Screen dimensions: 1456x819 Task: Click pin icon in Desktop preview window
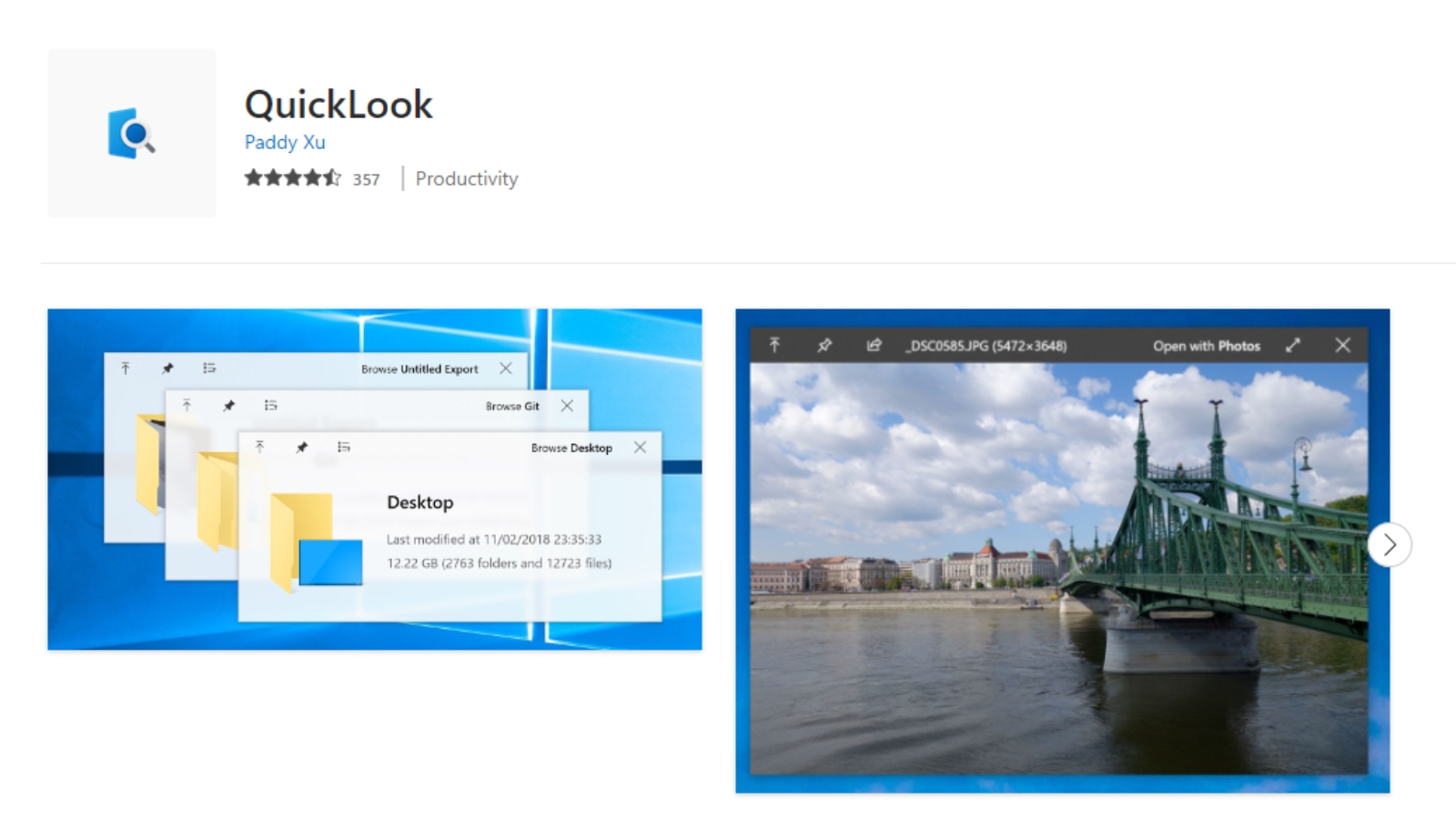coord(302,447)
